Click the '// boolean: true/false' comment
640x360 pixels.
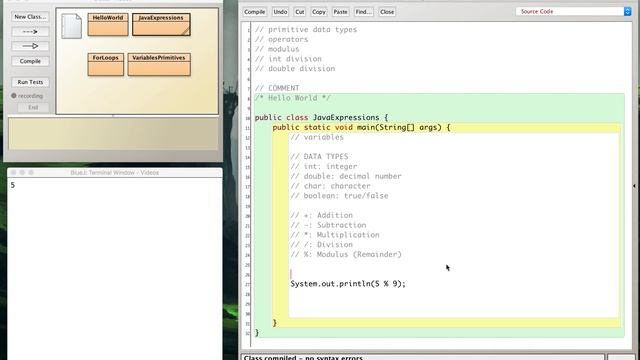tap(339, 196)
